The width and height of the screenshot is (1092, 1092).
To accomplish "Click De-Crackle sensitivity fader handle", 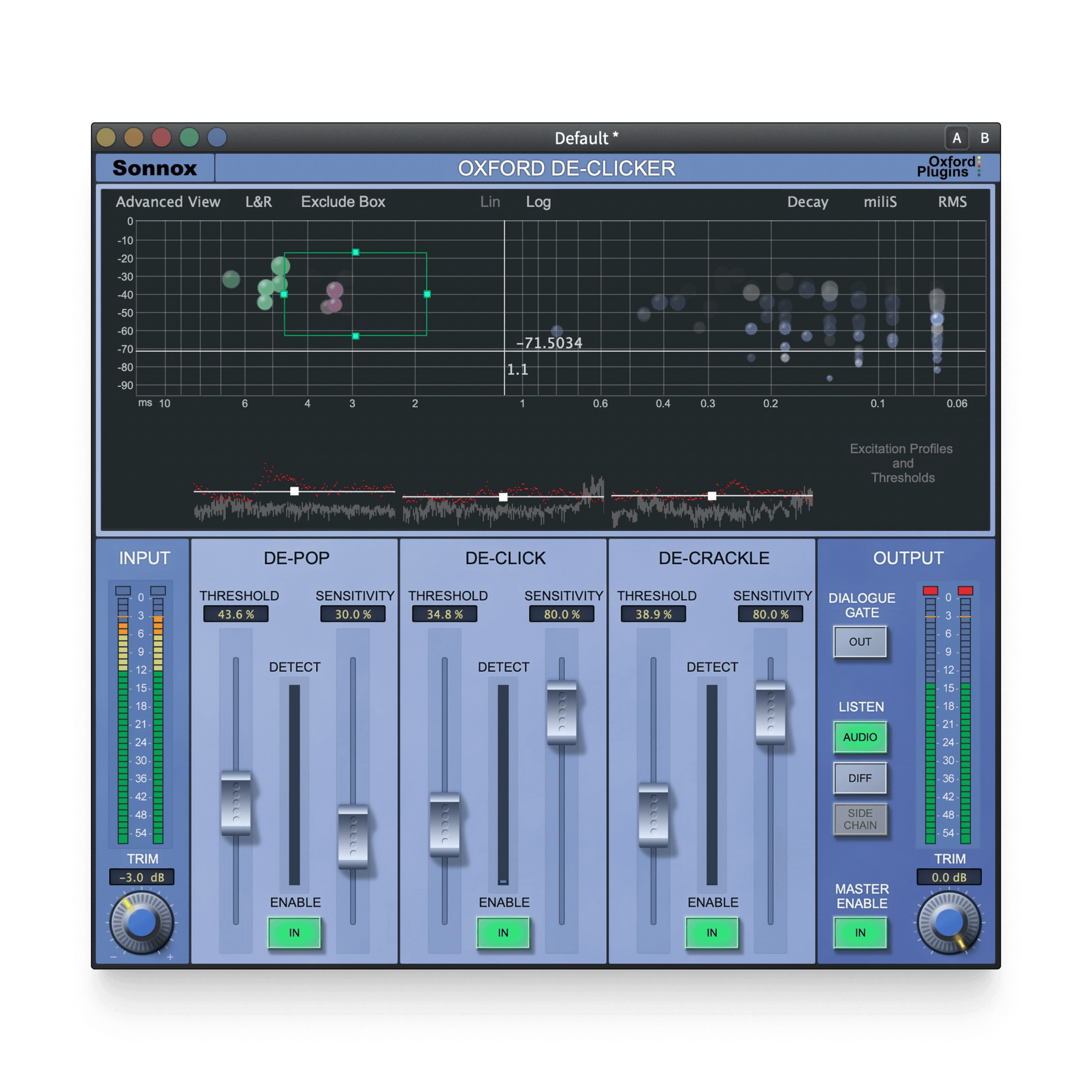I will pyautogui.click(x=770, y=712).
